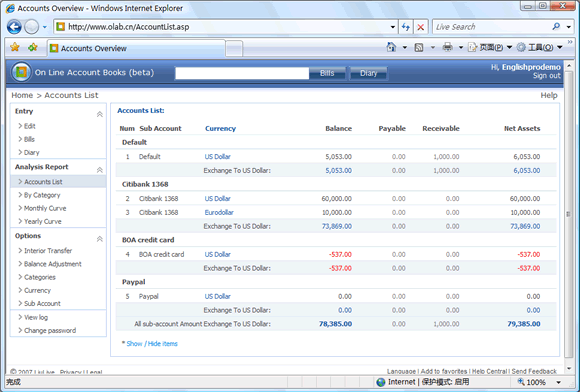Click the 100% zoom level button
The width and height of the screenshot is (580, 392).
click(532, 382)
